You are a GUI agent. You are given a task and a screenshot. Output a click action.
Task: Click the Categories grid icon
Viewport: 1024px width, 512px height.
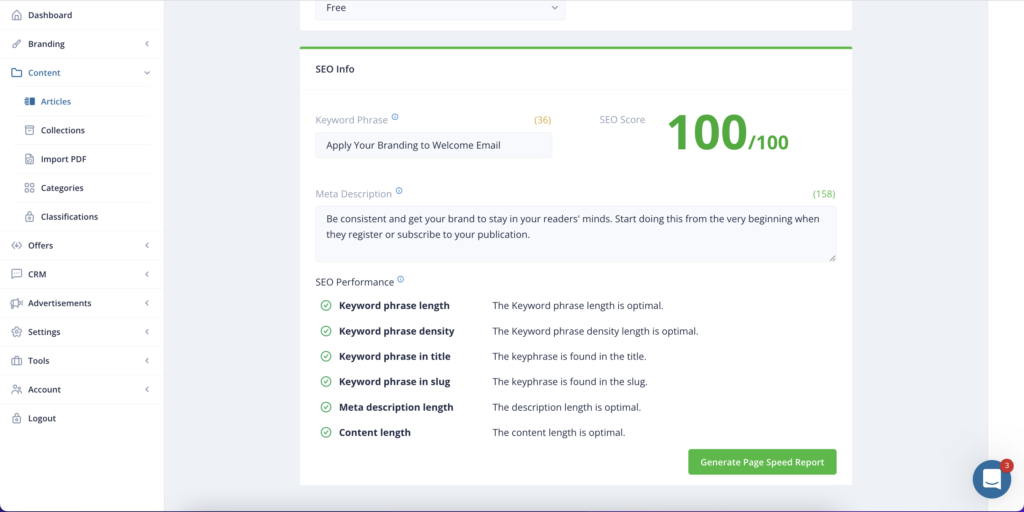pos(29,187)
